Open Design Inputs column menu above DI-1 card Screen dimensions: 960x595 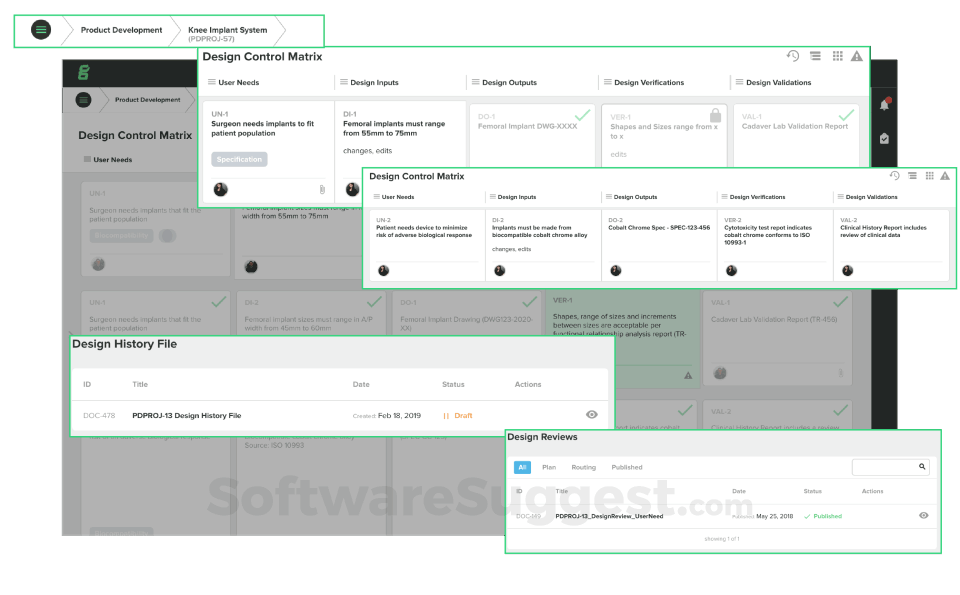pyautogui.click(x=343, y=82)
